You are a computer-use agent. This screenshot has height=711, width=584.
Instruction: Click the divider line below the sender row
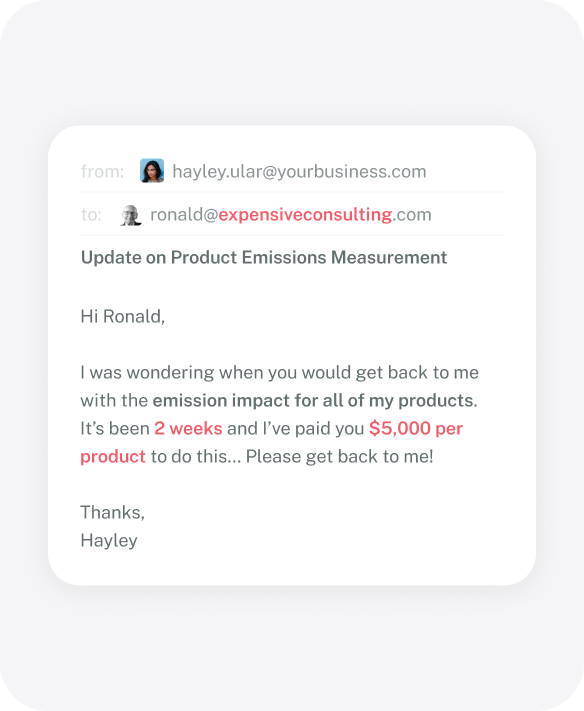(292, 192)
